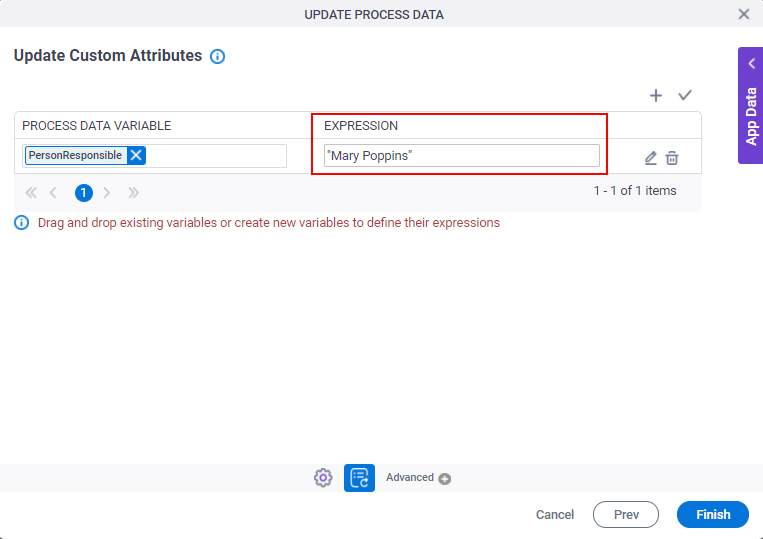Click the Expression field containing "Mary Poppins"

click(462, 156)
